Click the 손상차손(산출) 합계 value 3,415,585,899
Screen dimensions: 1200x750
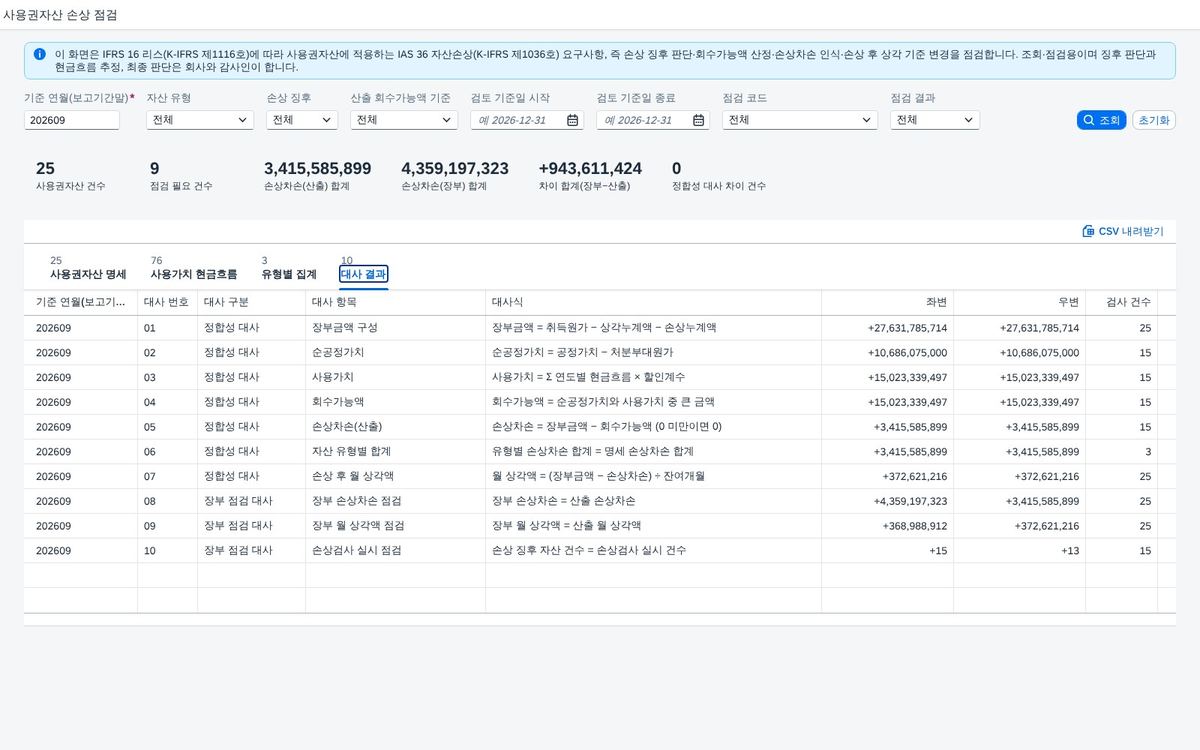coord(317,169)
